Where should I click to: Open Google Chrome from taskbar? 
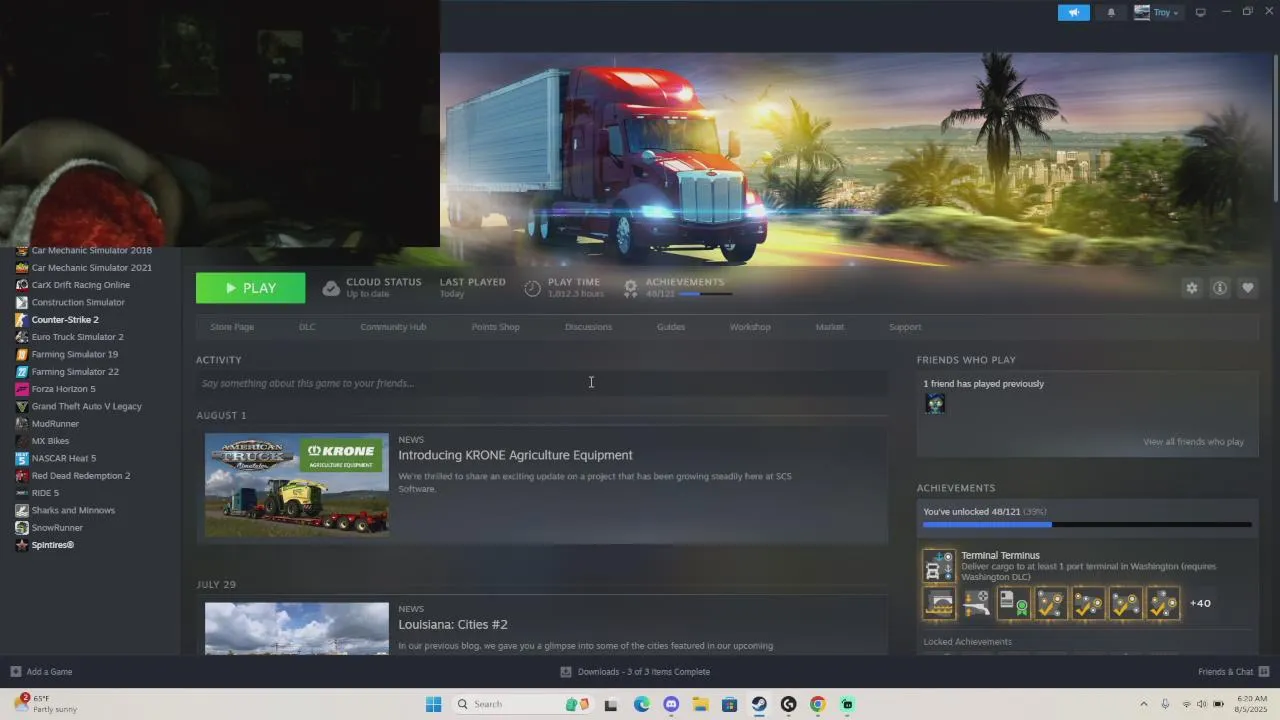(817, 704)
